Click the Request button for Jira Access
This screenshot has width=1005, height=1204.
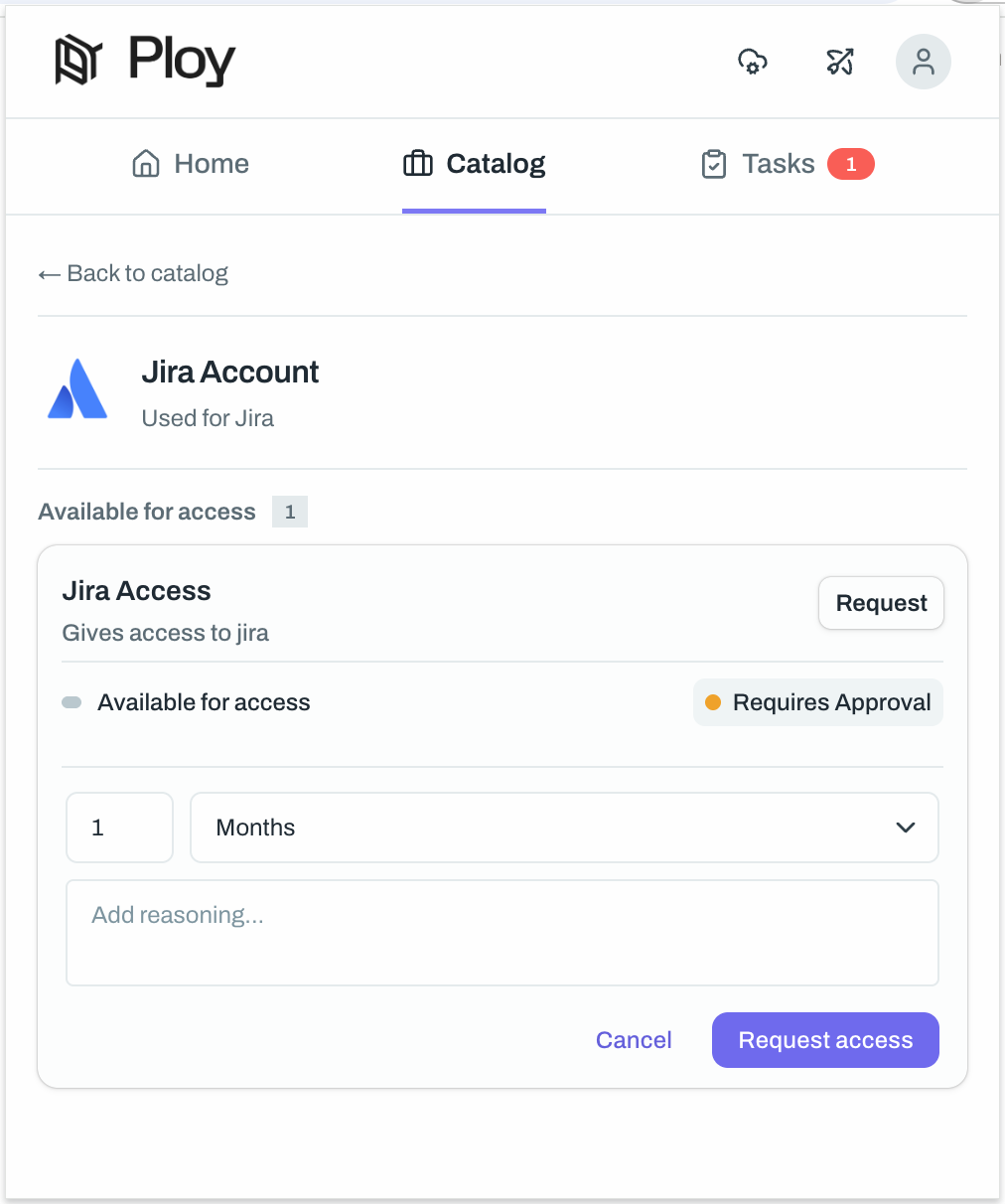click(x=880, y=602)
